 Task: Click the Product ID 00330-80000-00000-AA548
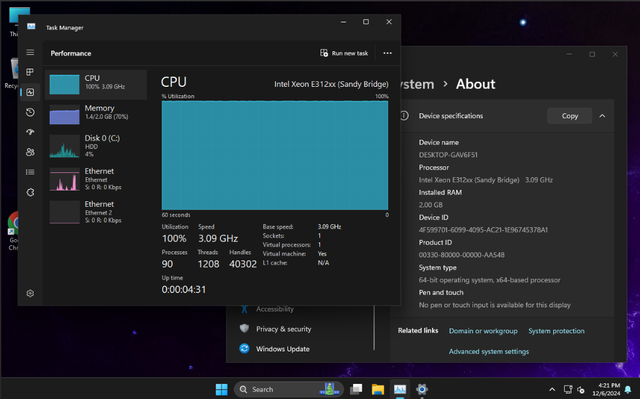coord(461,255)
